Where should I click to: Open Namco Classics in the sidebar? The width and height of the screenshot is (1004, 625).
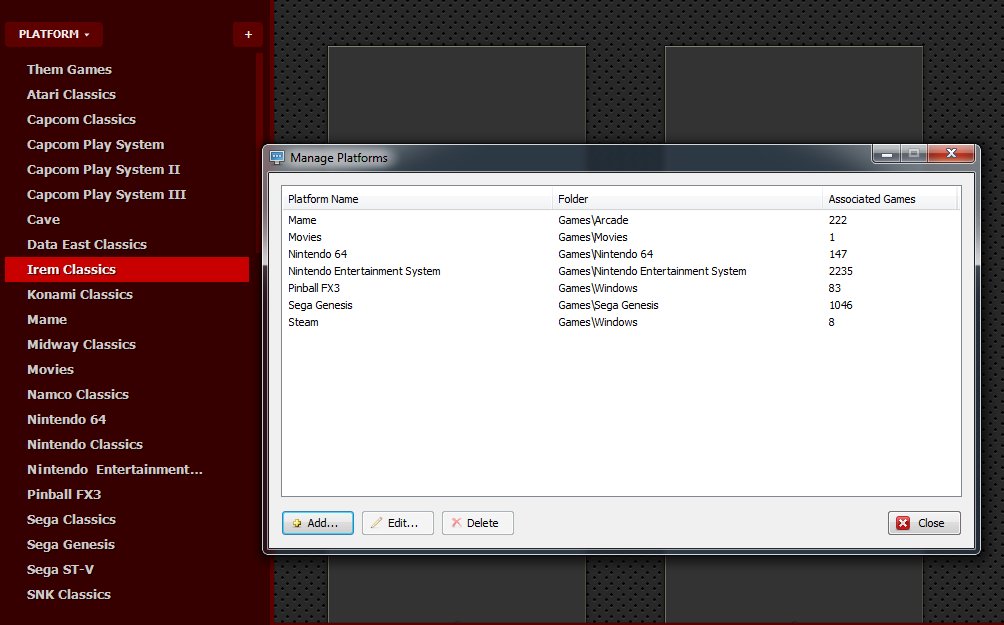(77, 394)
